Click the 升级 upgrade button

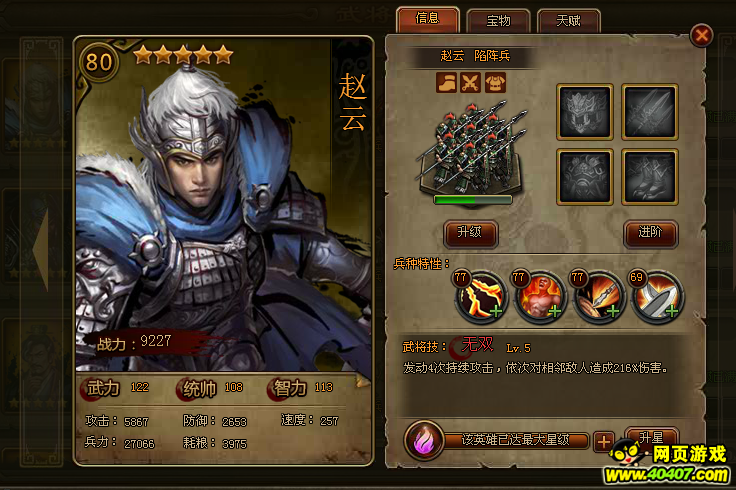(470, 233)
